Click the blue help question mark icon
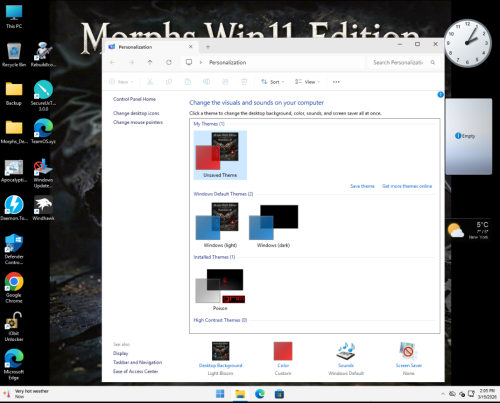 pyautogui.click(x=440, y=95)
